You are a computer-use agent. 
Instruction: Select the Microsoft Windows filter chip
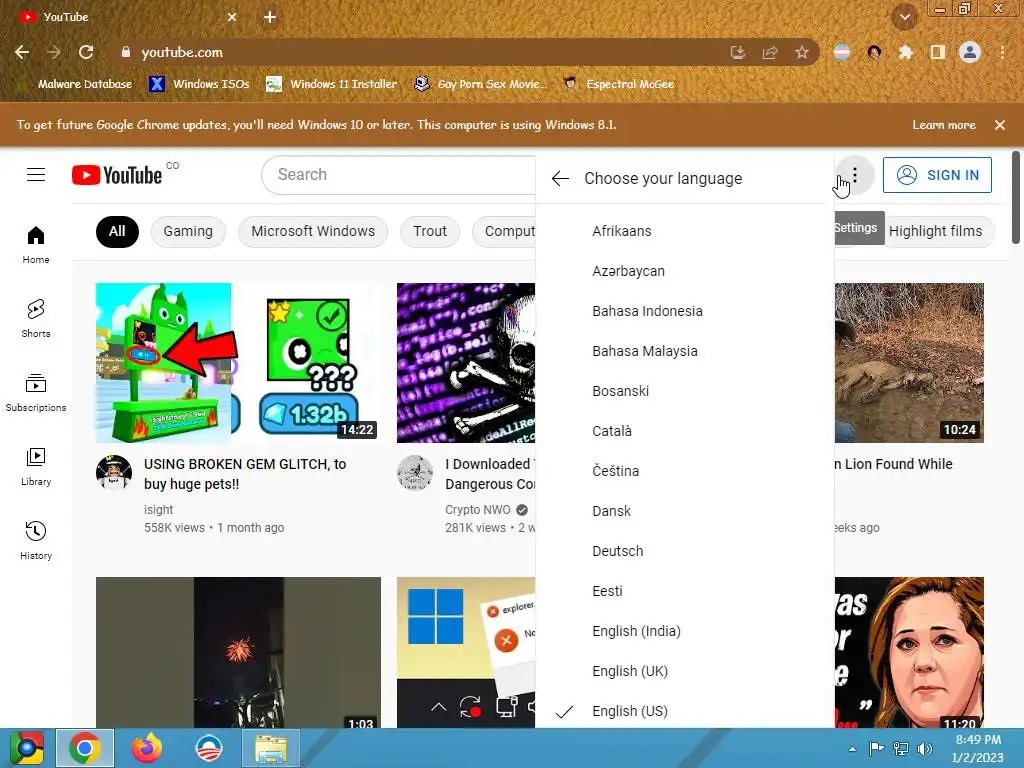[x=313, y=231]
